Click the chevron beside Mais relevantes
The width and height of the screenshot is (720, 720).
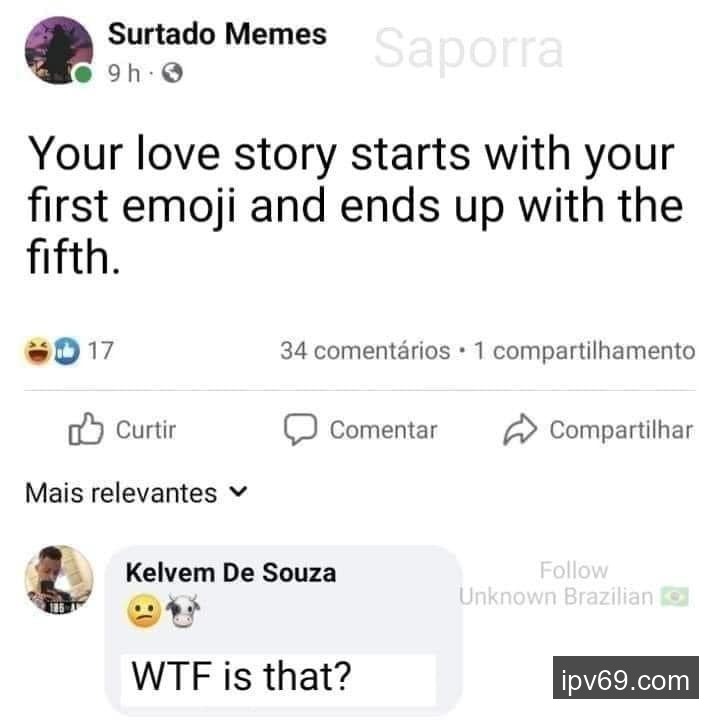click(x=238, y=492)
